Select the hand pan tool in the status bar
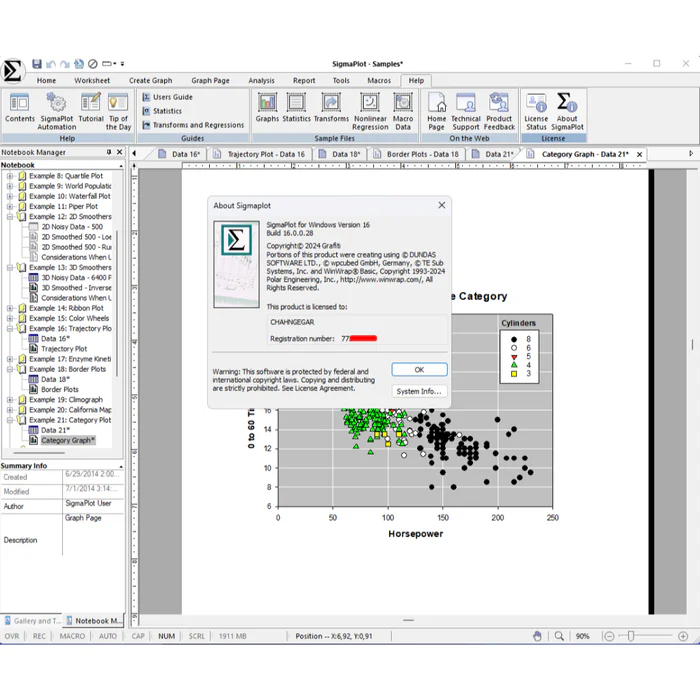This screenshot has width=700, height=700. point(537,636)
